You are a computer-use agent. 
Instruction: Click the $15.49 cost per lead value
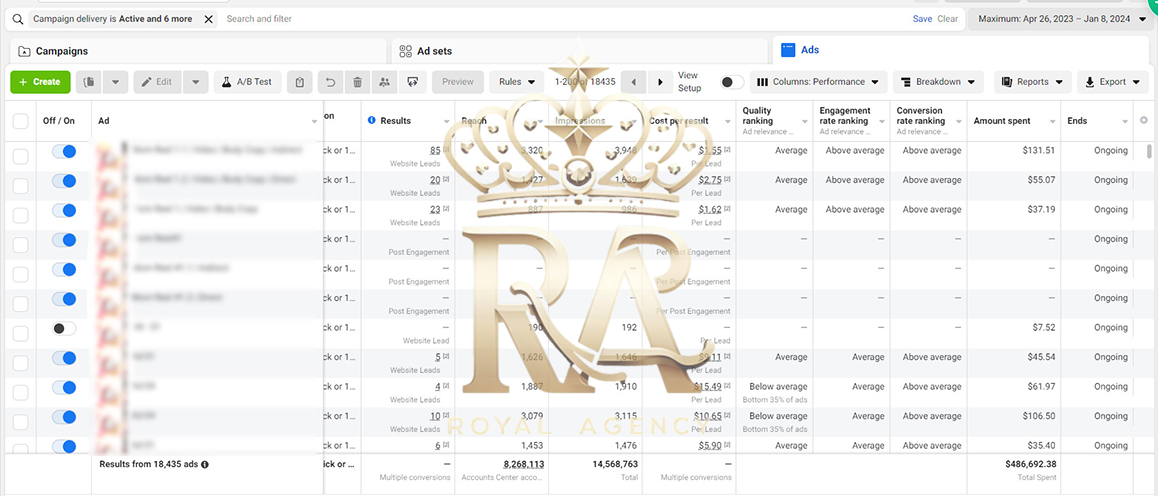[708, 387]
